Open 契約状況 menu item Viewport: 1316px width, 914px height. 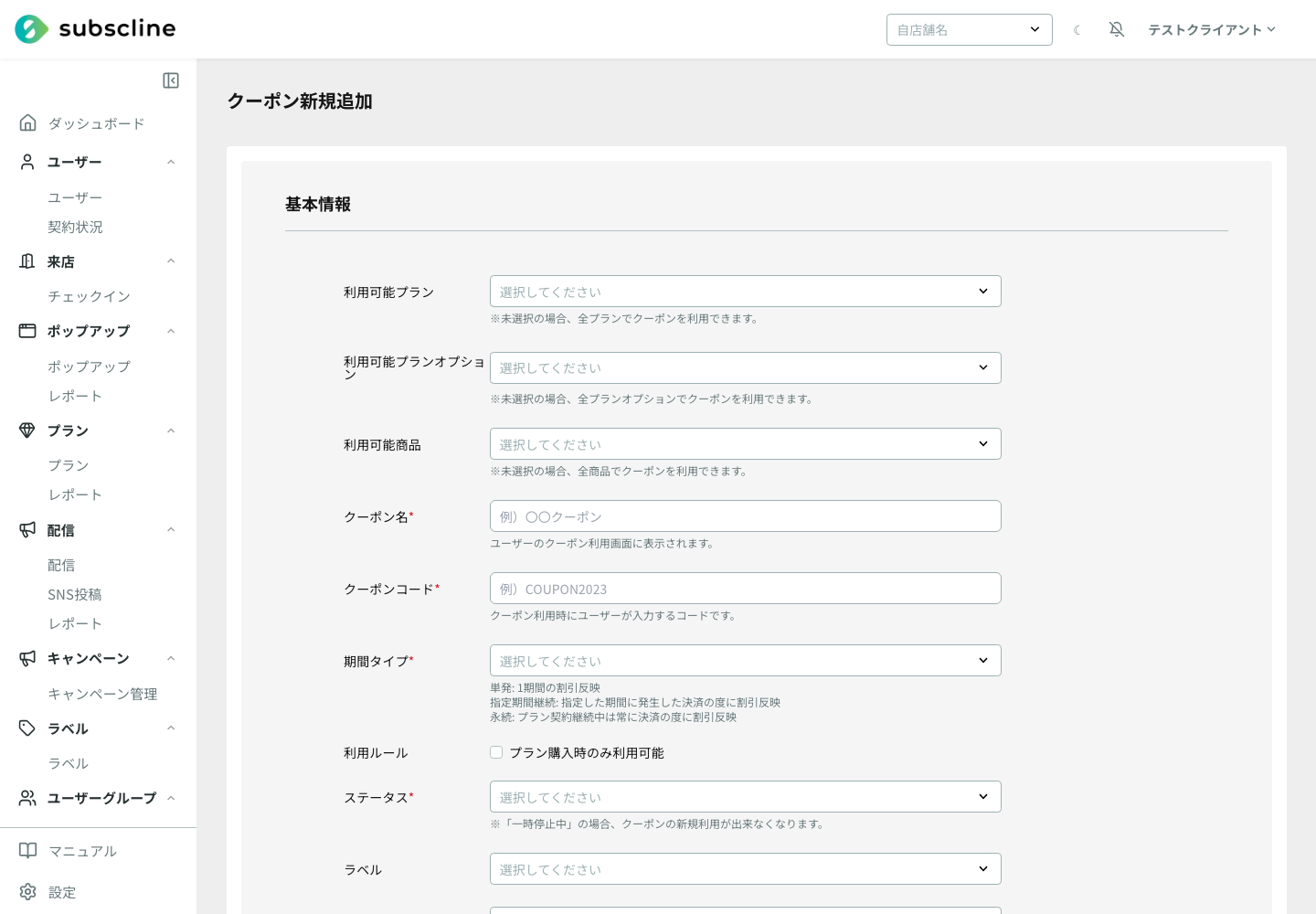click(75, 227)
